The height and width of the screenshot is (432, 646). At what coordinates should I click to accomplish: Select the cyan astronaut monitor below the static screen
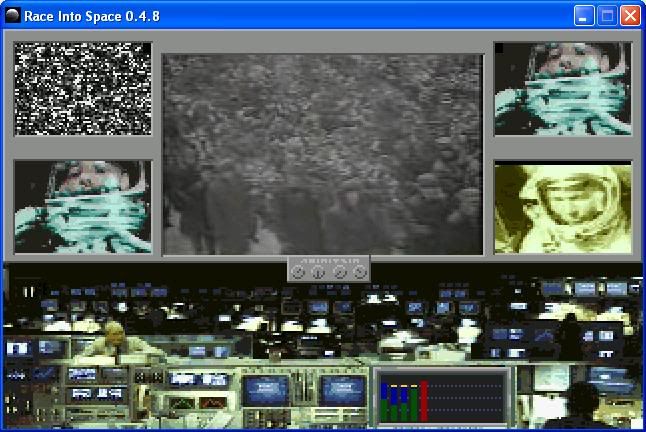(83, 207)
